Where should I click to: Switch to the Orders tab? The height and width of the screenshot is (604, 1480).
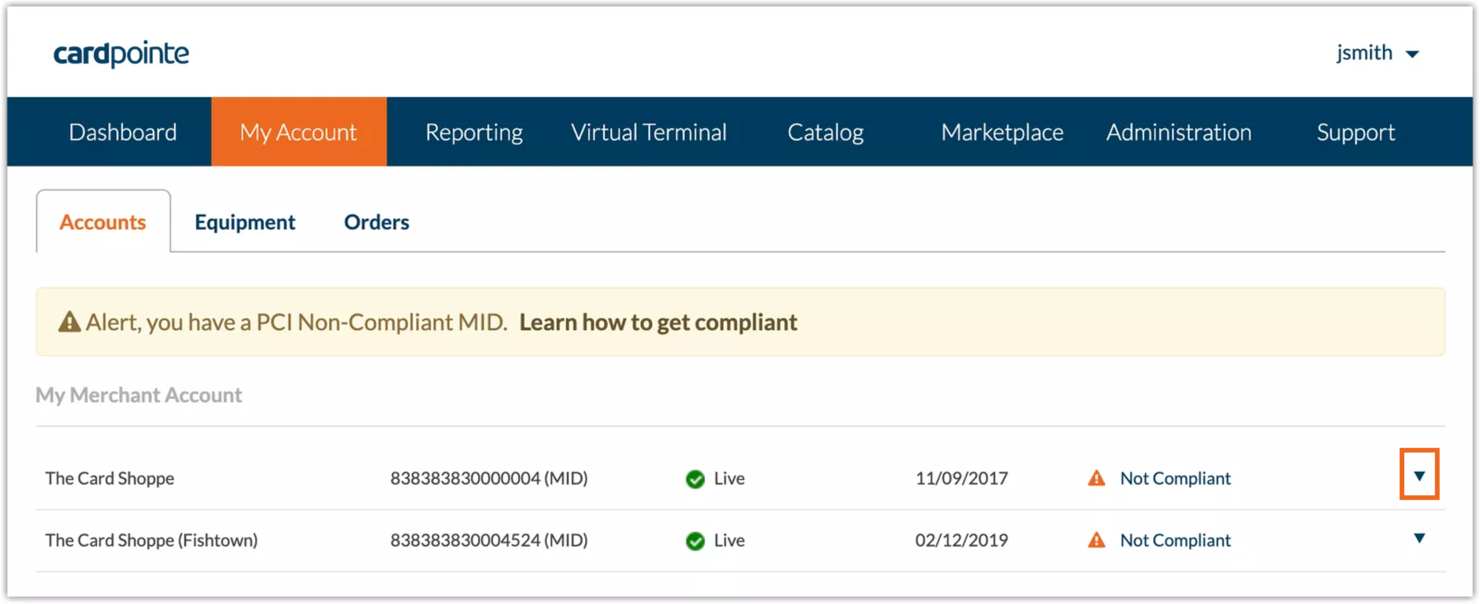[376, 222]
